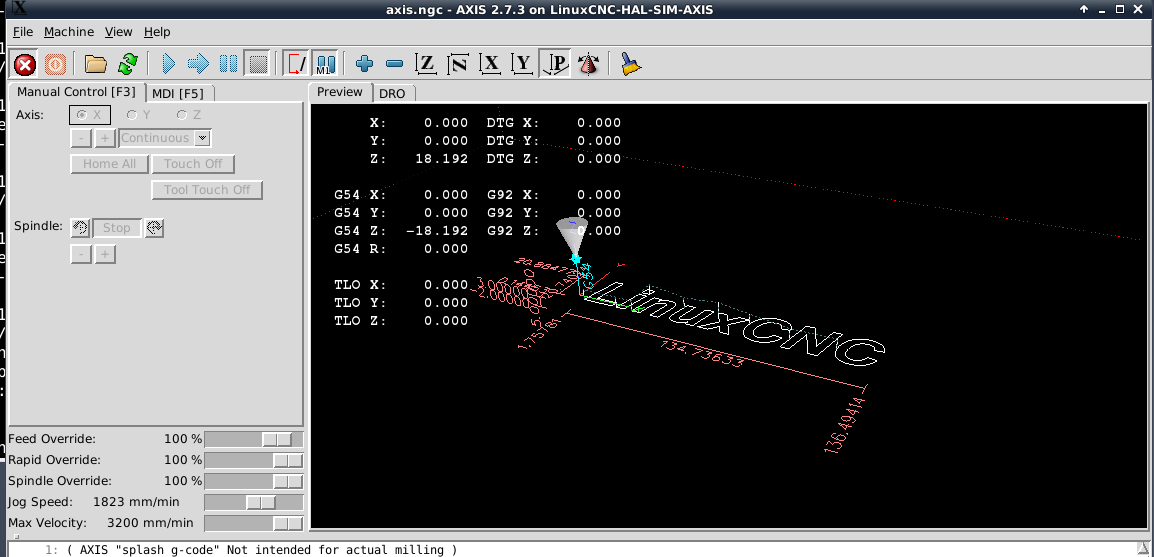Clear live plot with broom icon
This screenshot has height=557, width=1154.
tap(631, 64)
